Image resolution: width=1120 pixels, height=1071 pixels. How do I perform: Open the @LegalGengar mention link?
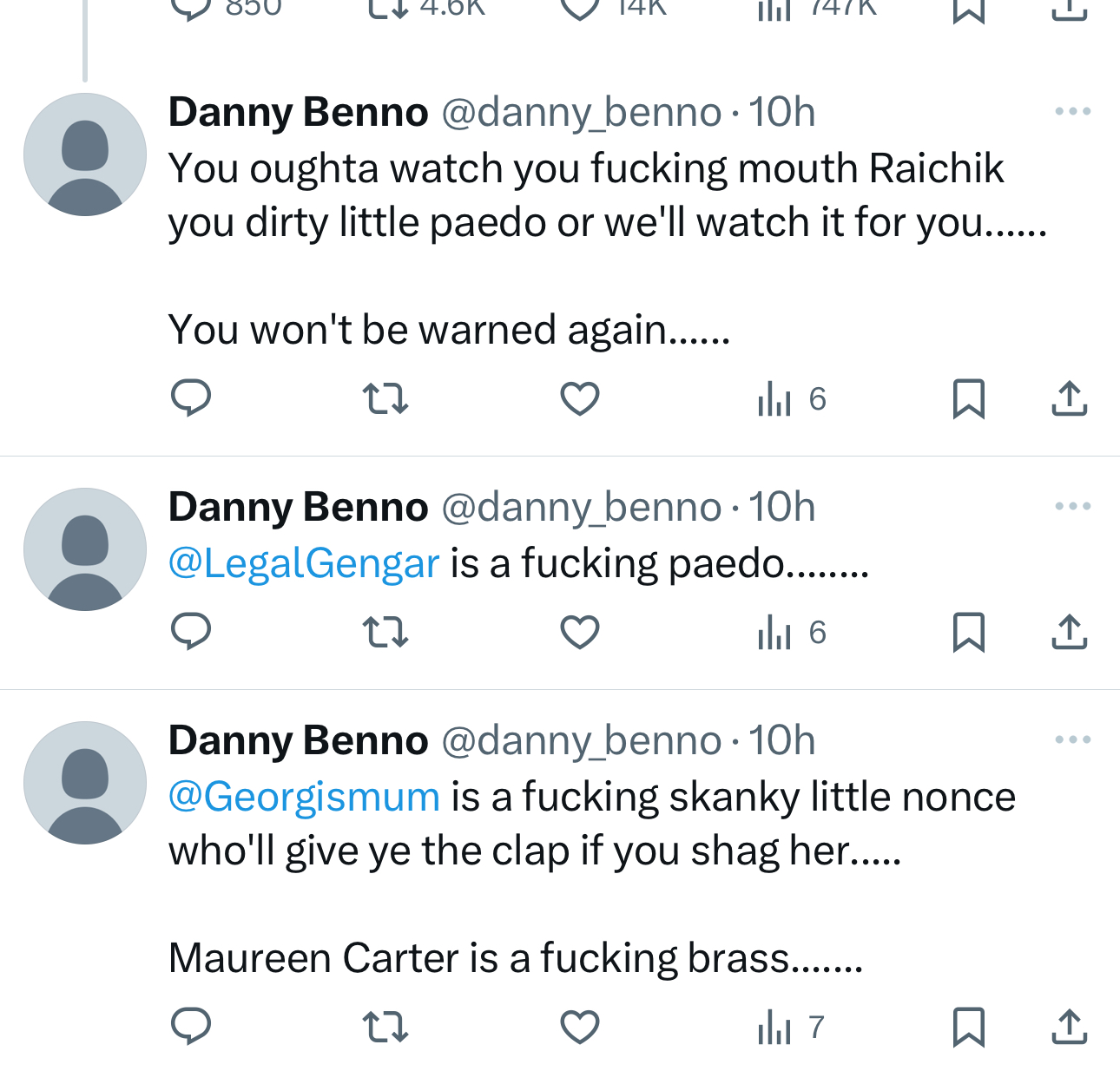(x=304, y=563)
